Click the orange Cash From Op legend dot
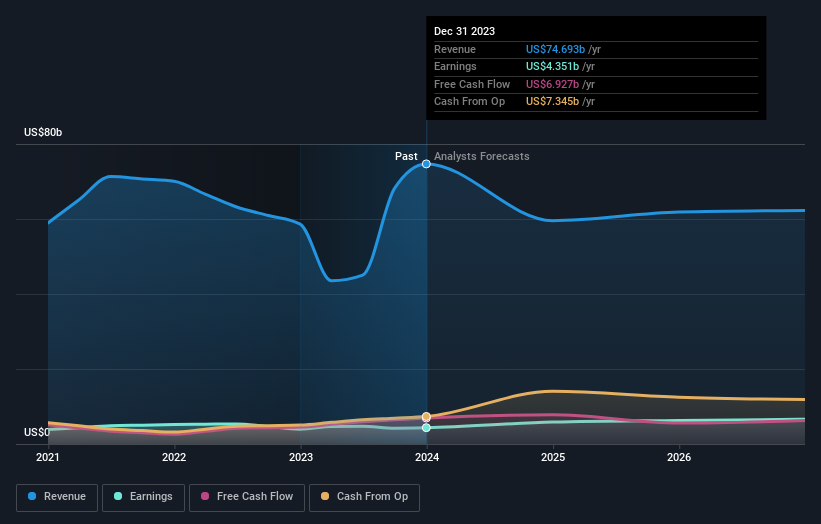The image size is (821, 524). (x=325, y=496)
